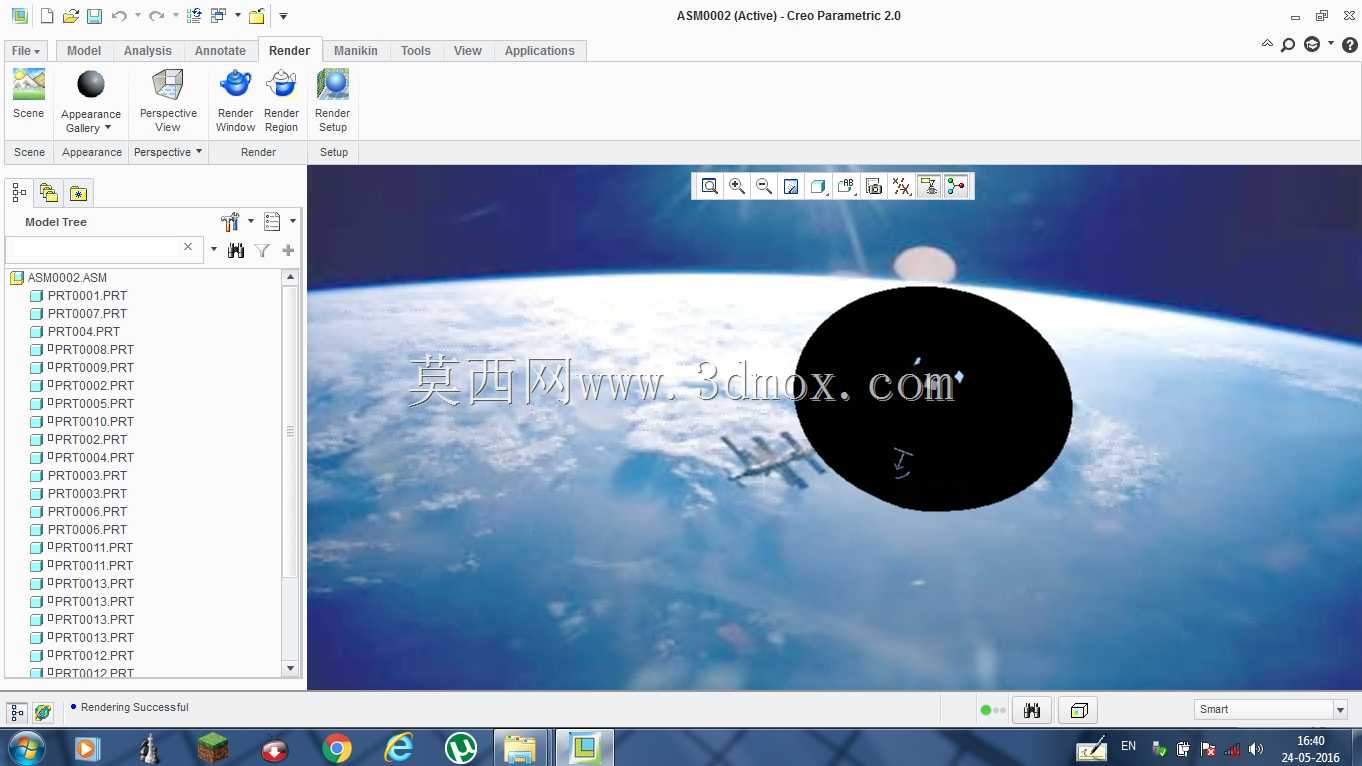
Task: Switch to Model Tree navigator tab
Action: [x=19, y=192]
